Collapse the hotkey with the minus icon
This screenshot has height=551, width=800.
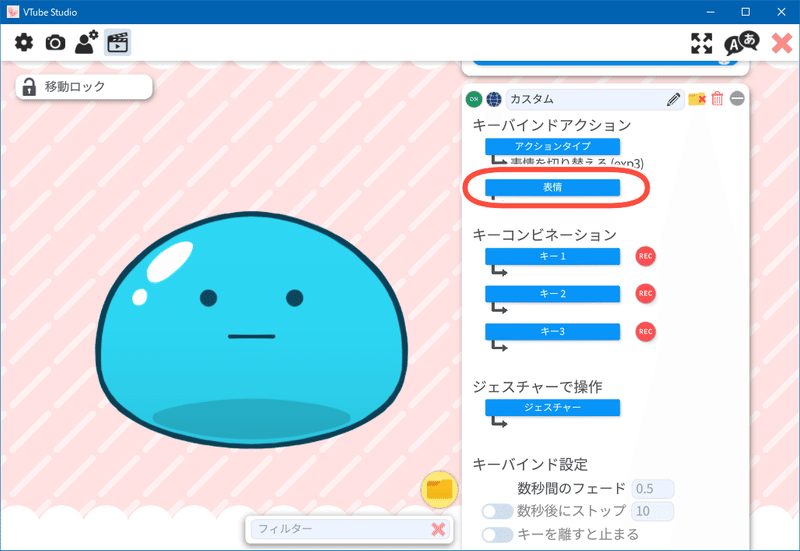(x=737, y=98)
